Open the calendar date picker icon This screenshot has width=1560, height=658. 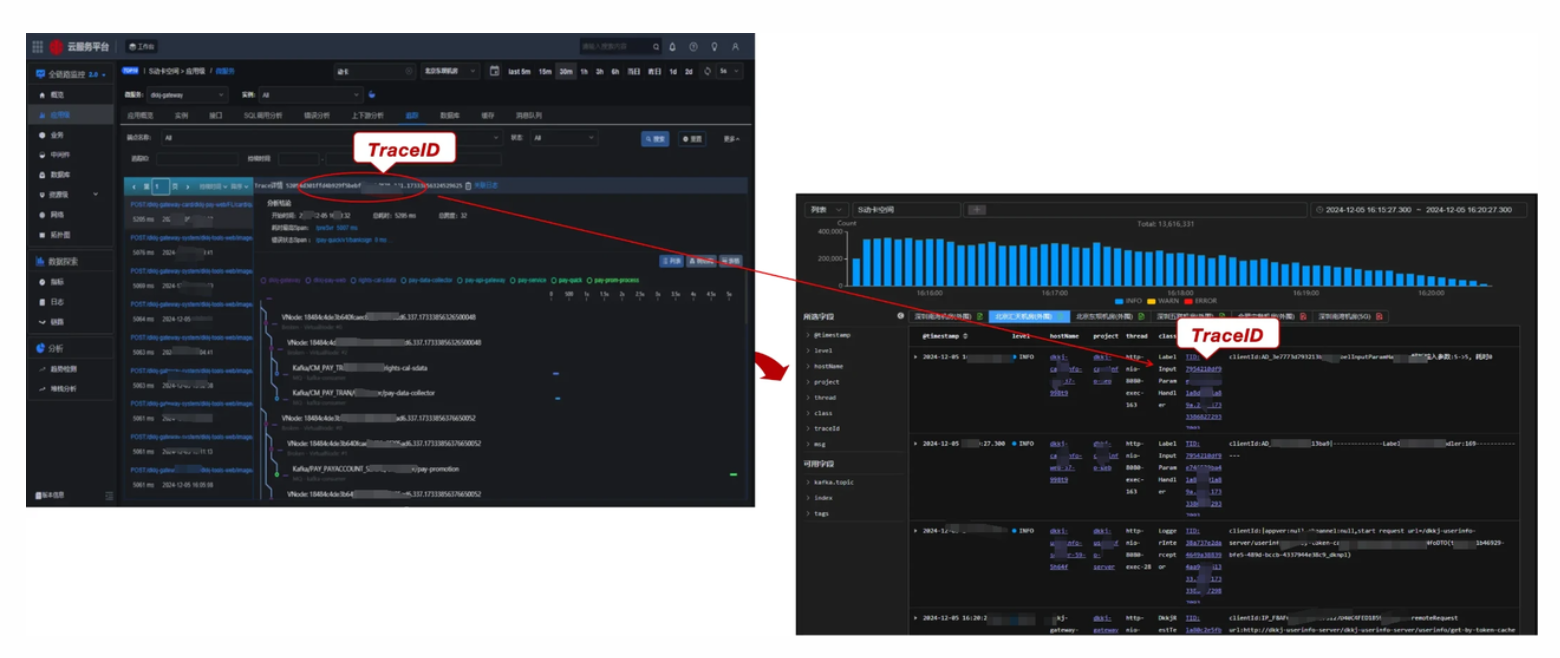tap(494, 71)
